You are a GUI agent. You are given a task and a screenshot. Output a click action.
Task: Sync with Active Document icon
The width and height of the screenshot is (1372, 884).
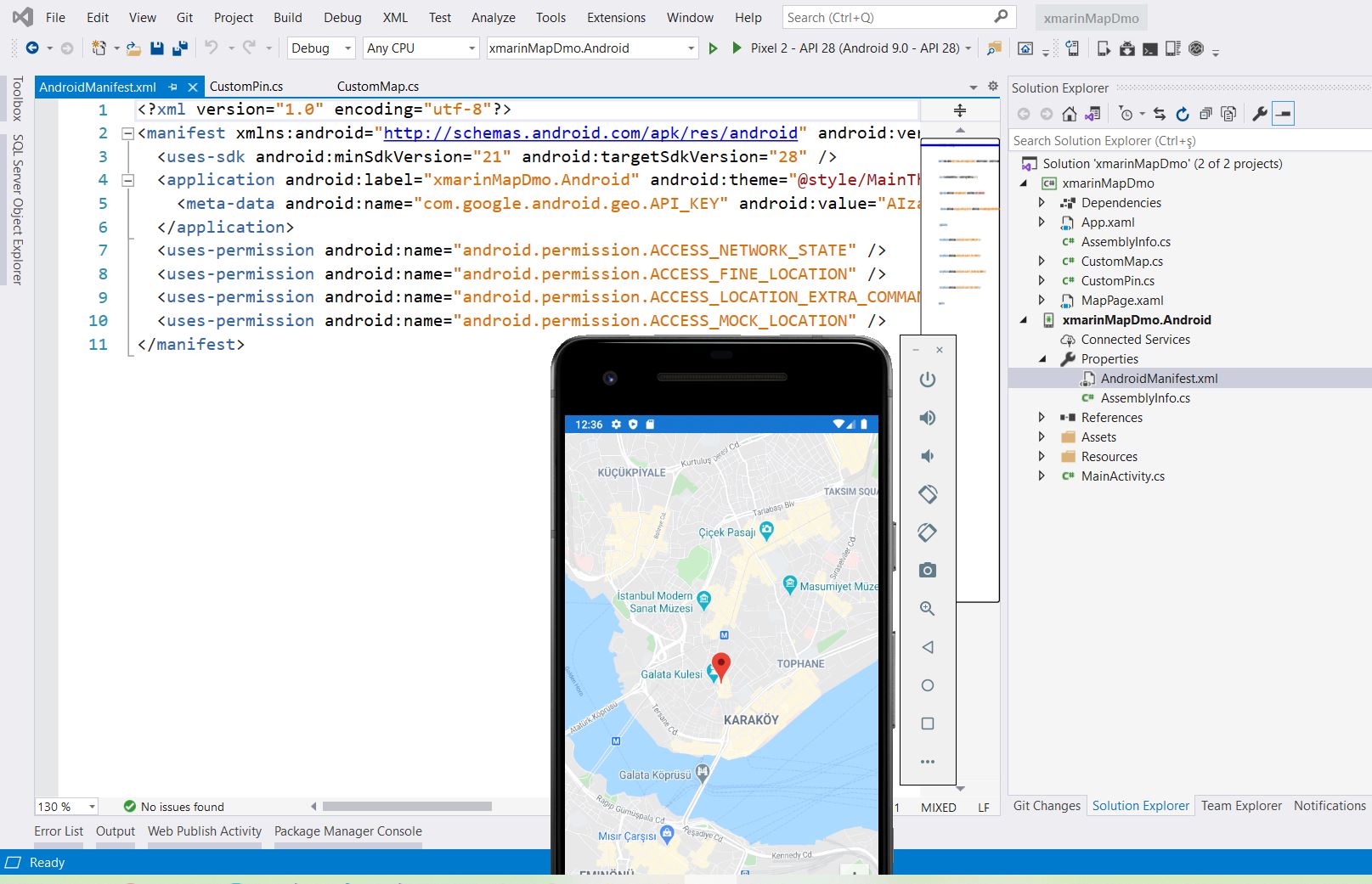click(x=1160, y=114)
